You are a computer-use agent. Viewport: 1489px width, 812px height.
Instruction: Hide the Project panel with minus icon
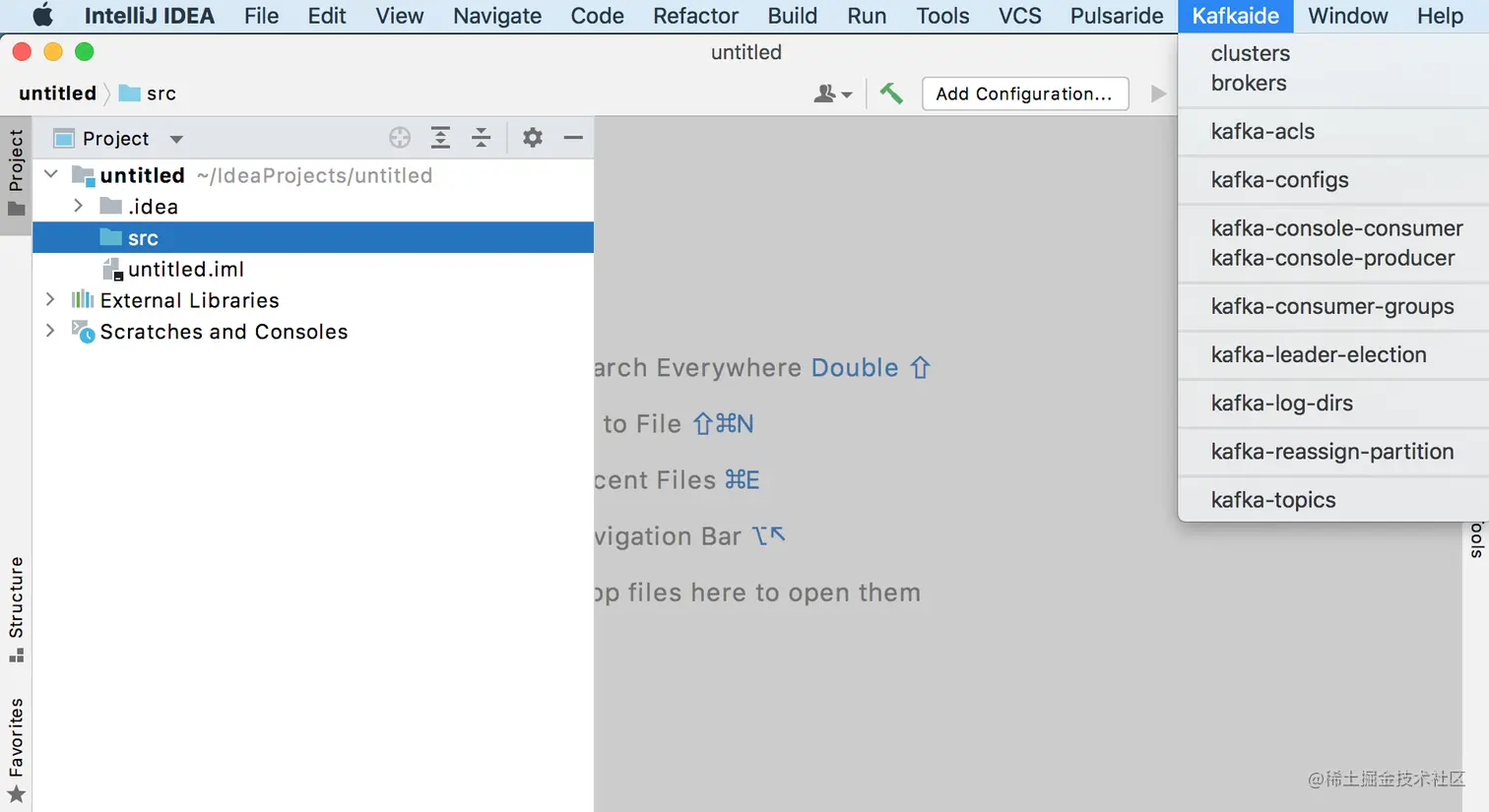click(x=573, y=138)
